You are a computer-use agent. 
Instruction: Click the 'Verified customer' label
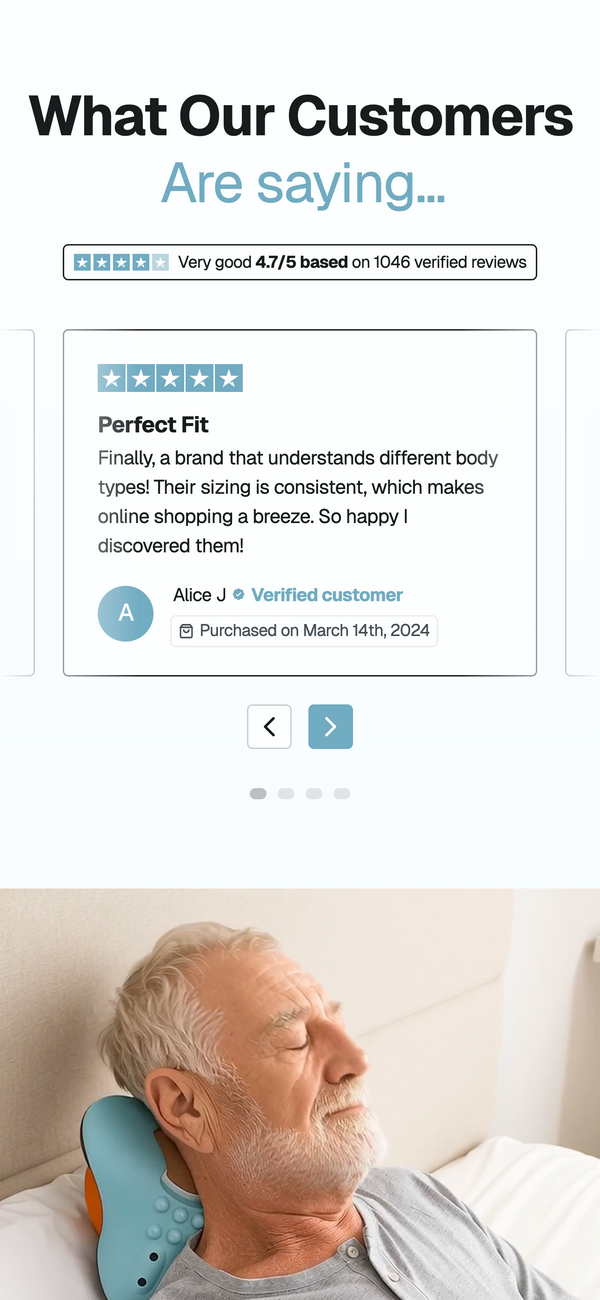click(x=327, y=595)
